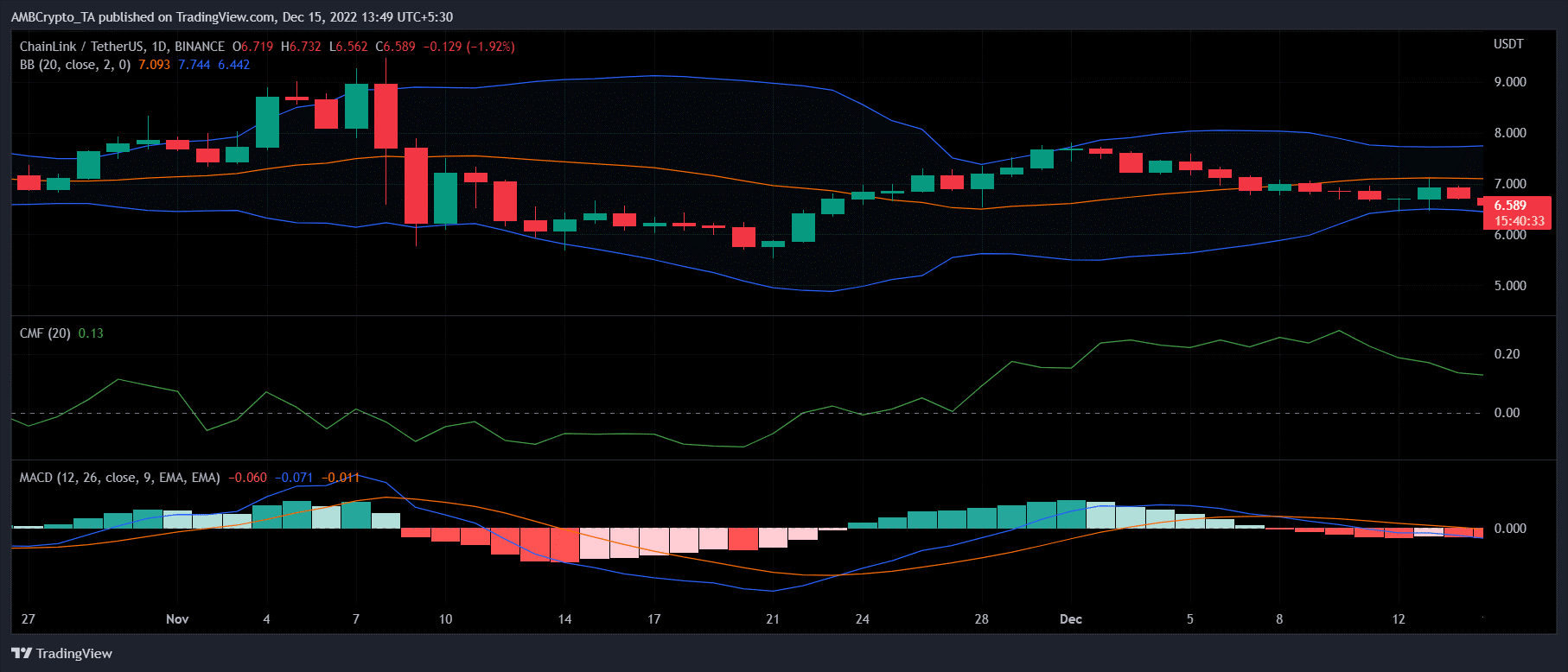Click the Dec marker on the time axis
Image resolution: width=1568 pixels, height=672 pixels.
pos(1070,619)
